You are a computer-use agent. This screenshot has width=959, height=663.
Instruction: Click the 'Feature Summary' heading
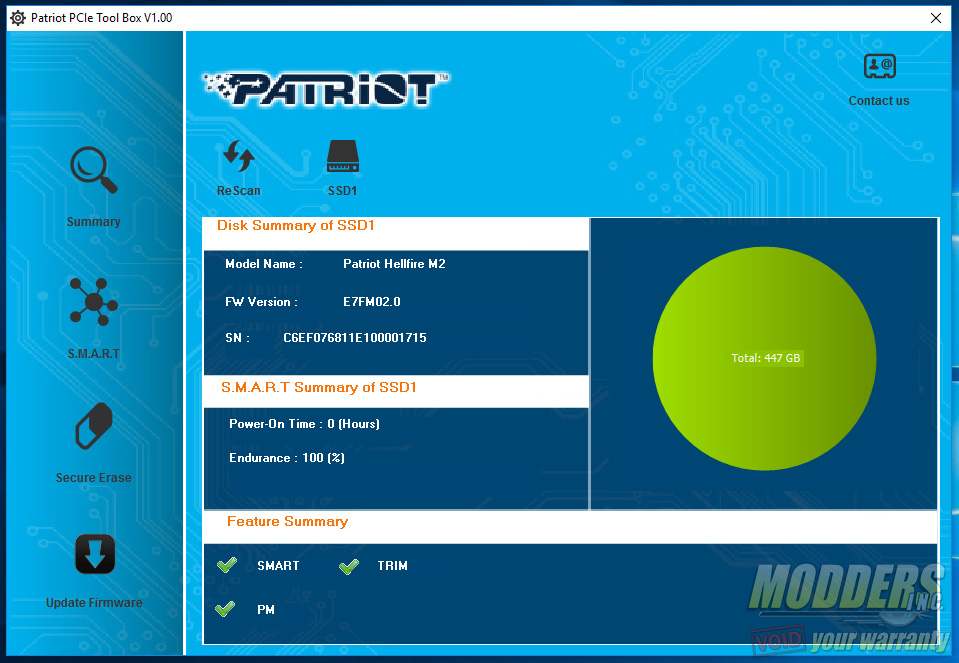point(287,522)
